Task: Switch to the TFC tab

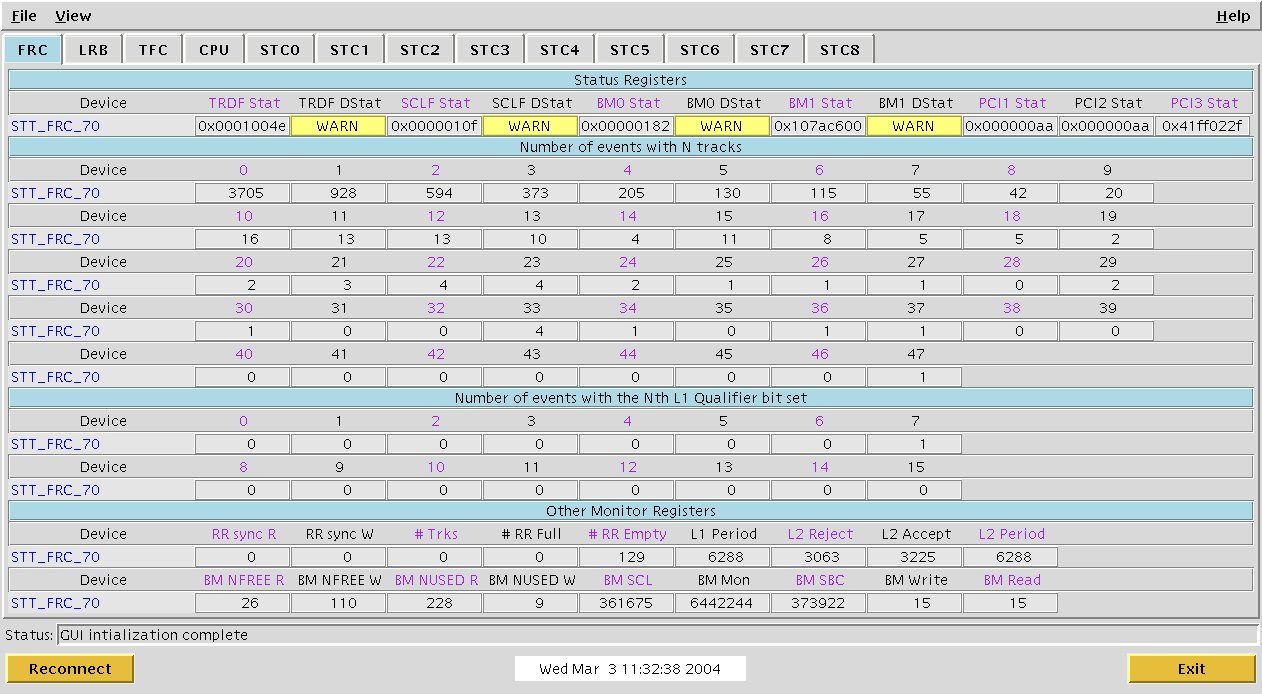Action: coord(153,50)
